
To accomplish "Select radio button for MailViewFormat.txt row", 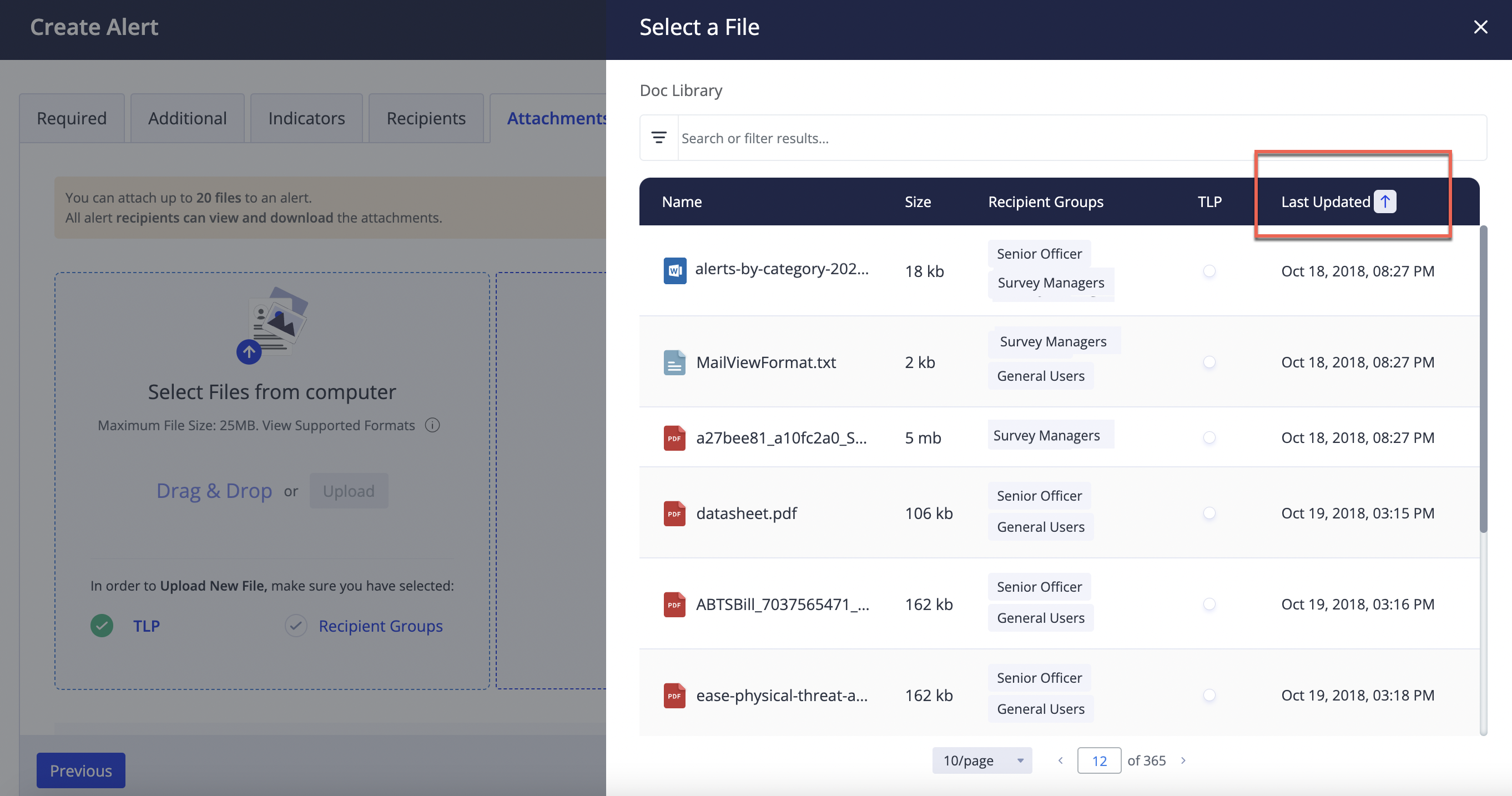I will [1209, 362].
